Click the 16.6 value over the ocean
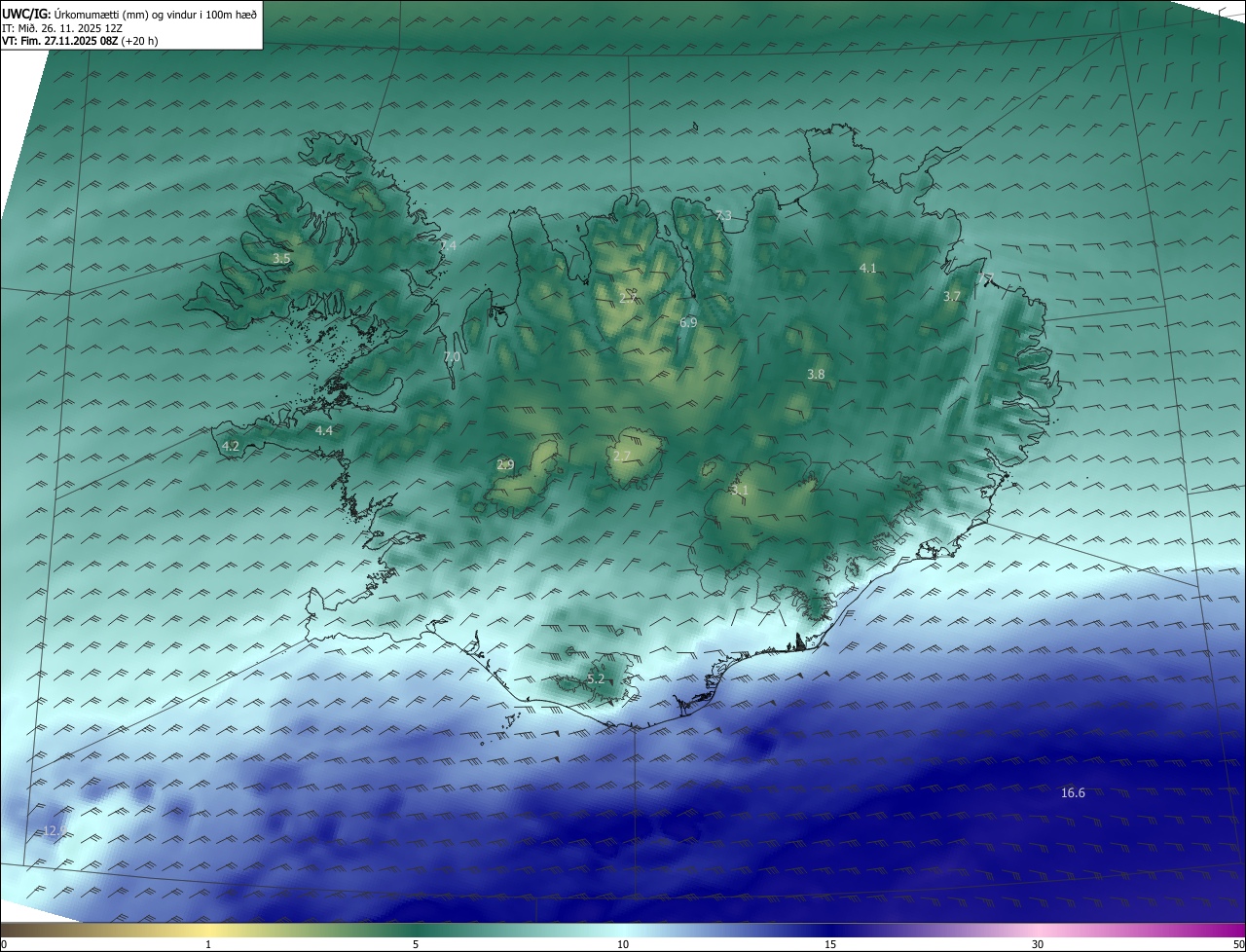 tap(1073, 793)
